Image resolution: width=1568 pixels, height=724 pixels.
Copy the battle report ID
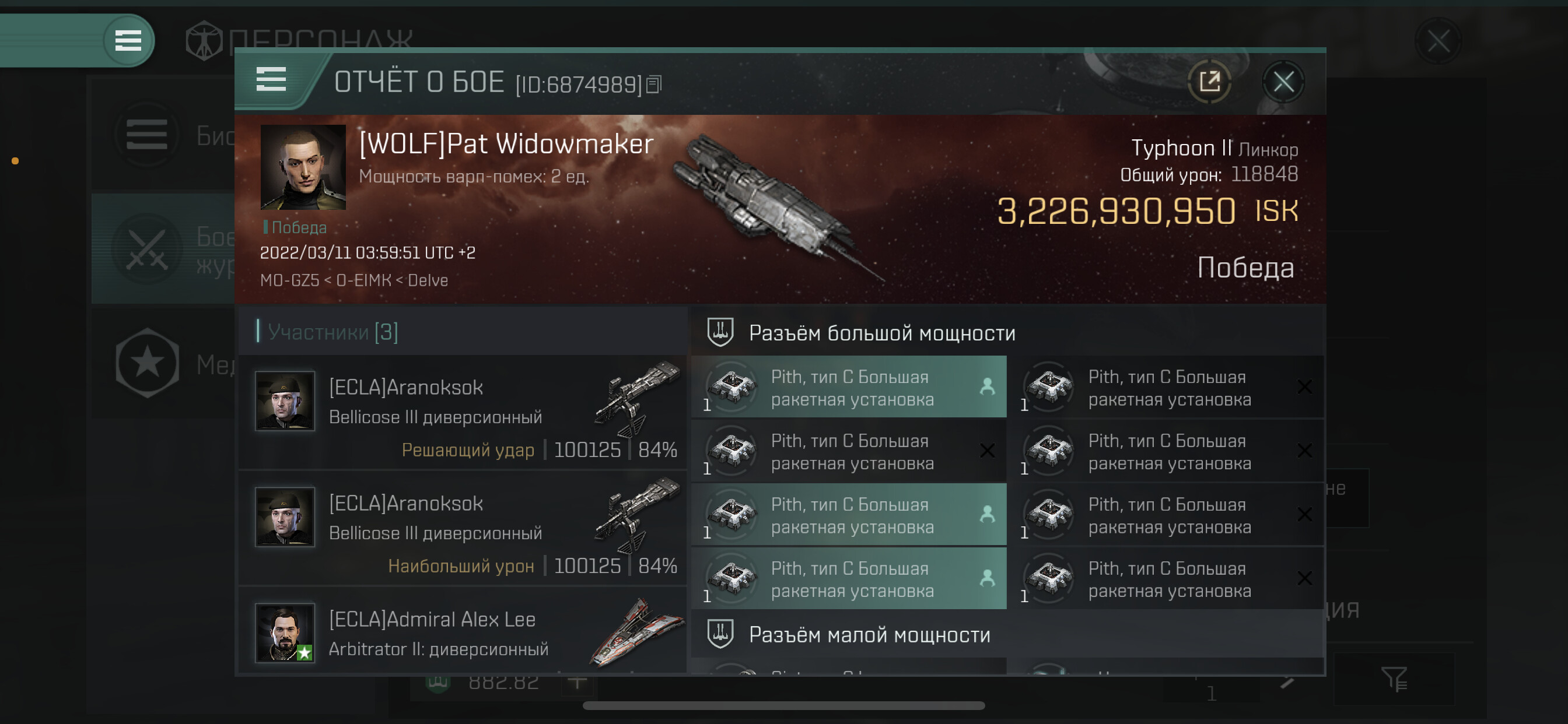click(654, 85)
